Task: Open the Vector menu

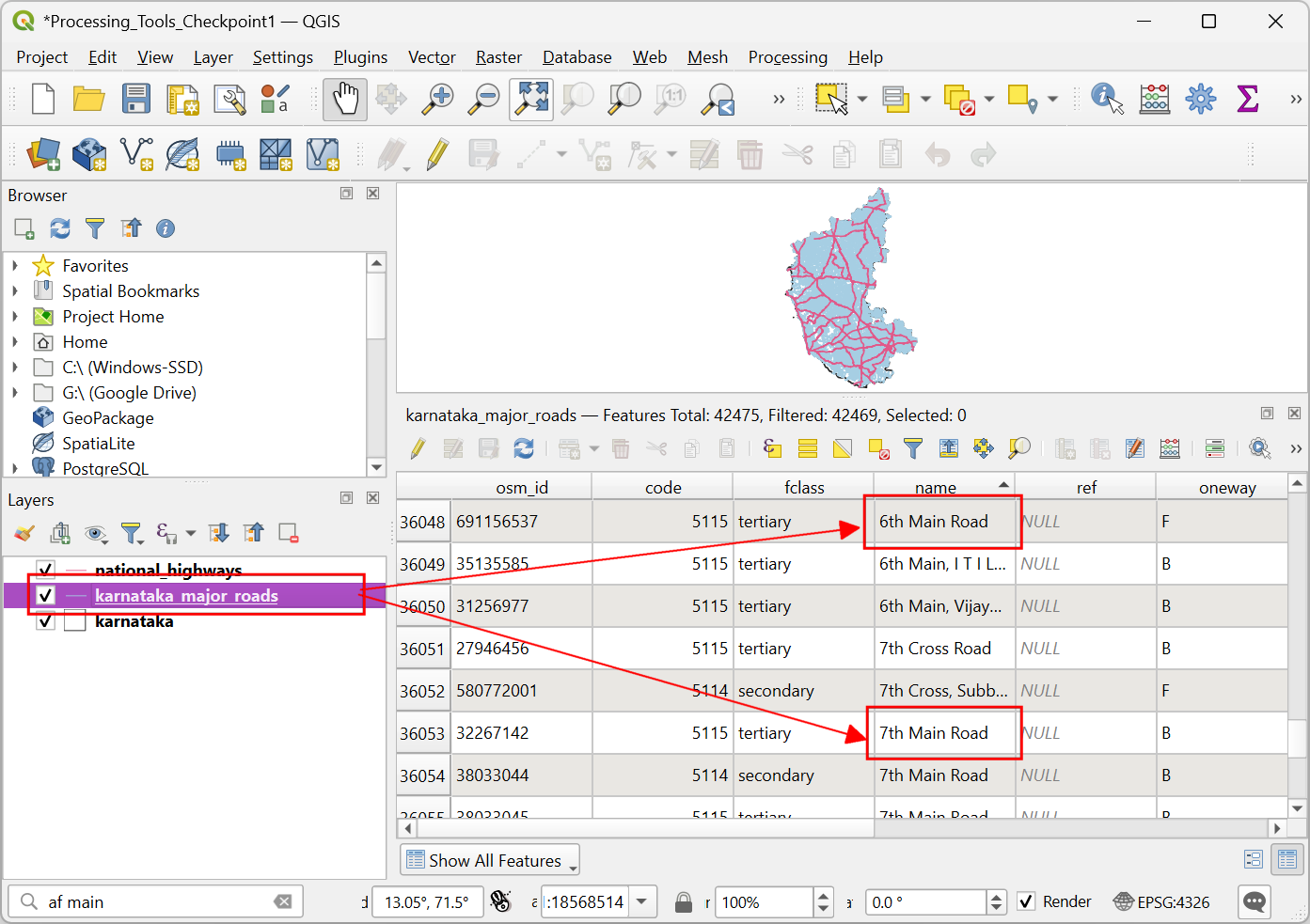Action: (432, 57)
